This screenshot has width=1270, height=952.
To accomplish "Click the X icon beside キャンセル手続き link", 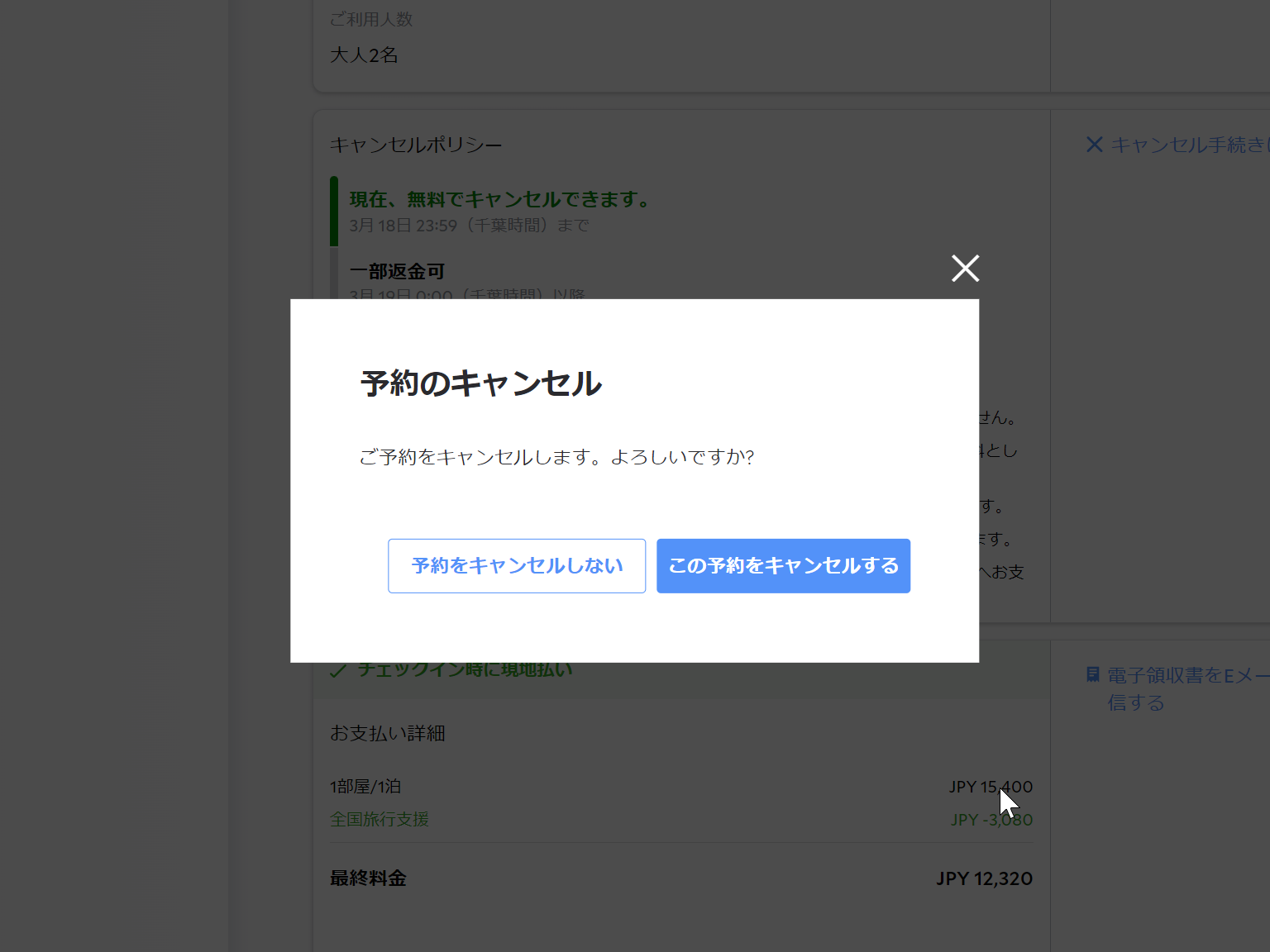I will [x=1093, y=145].
